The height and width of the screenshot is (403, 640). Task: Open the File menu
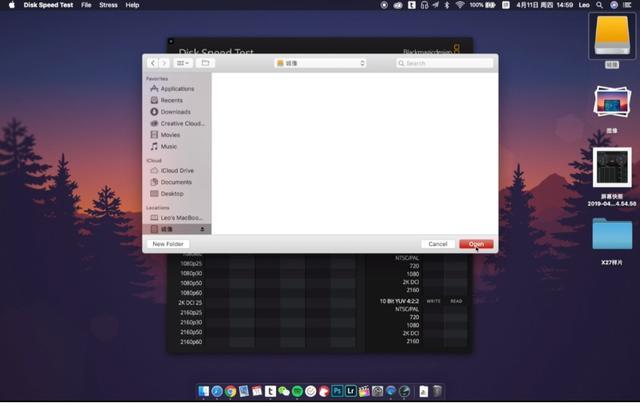86,5
